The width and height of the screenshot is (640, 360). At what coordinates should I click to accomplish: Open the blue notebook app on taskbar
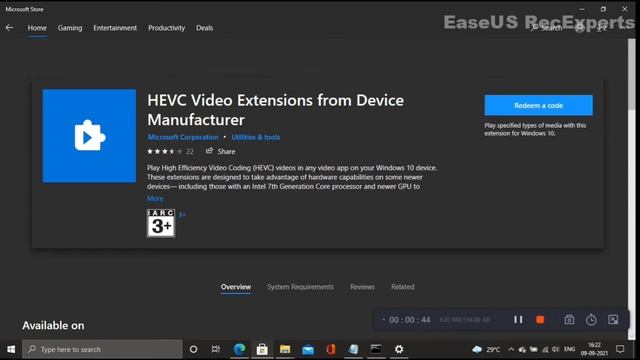[x=353, y=349]
